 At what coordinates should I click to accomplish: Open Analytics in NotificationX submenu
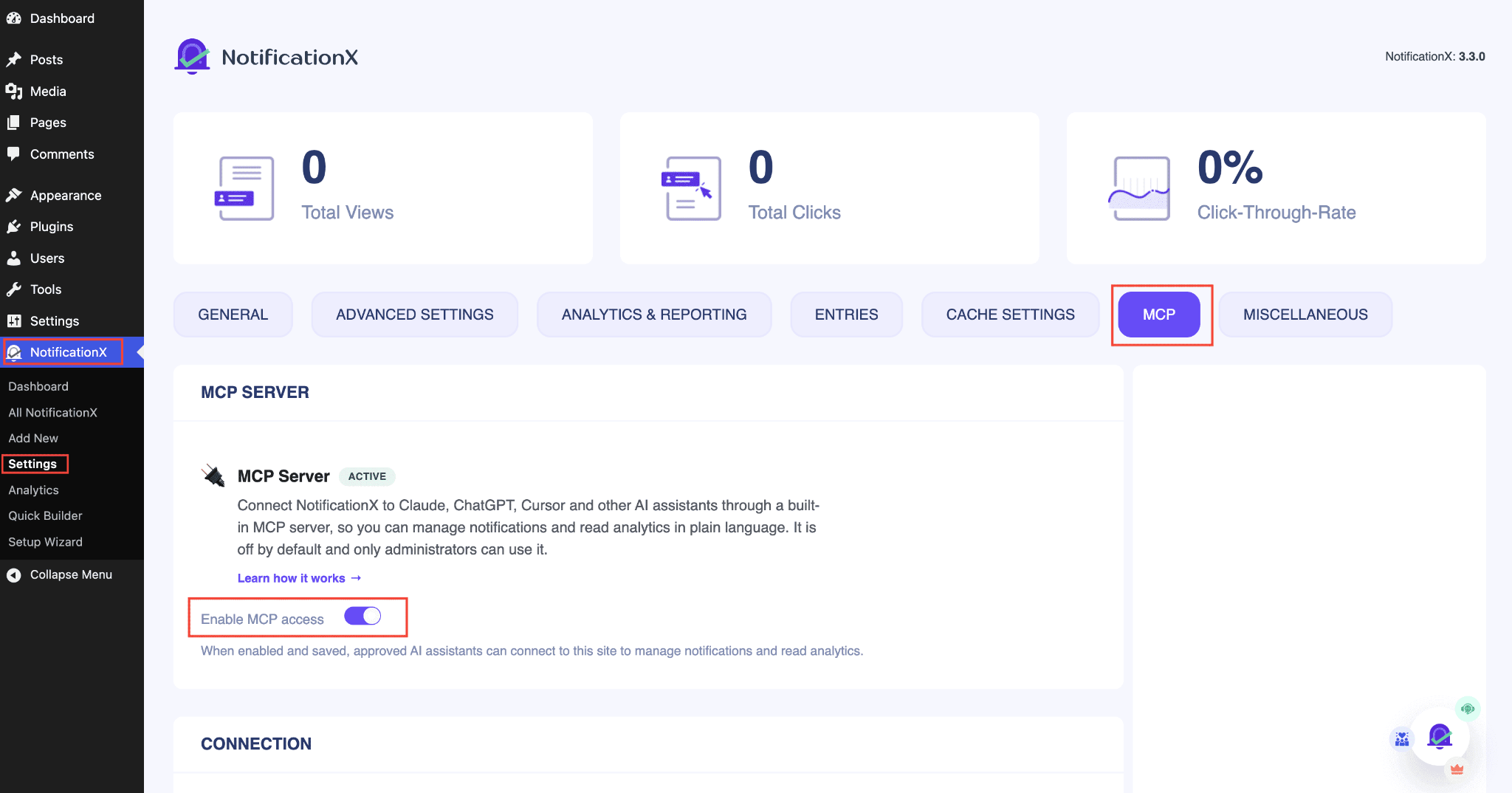(x=33, y=490)
